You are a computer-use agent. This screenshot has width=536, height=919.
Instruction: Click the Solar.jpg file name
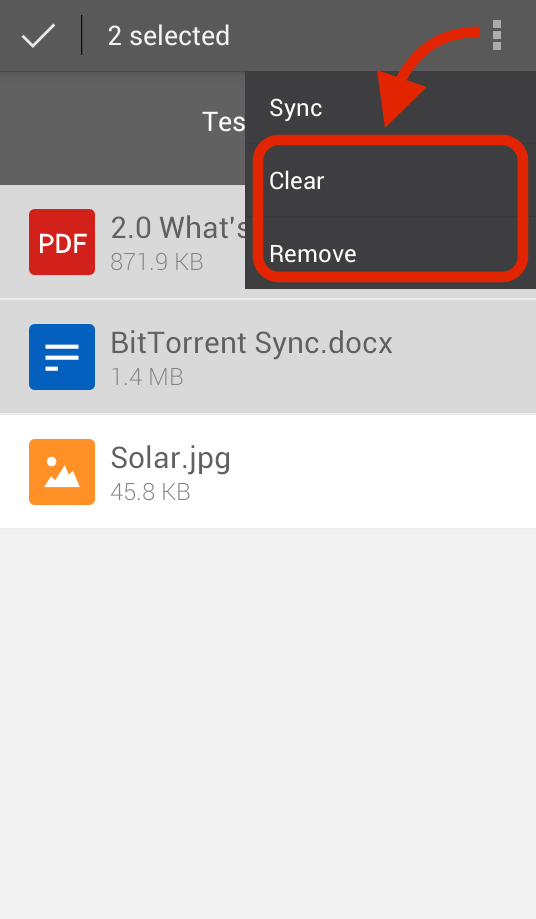click(170, 459)
